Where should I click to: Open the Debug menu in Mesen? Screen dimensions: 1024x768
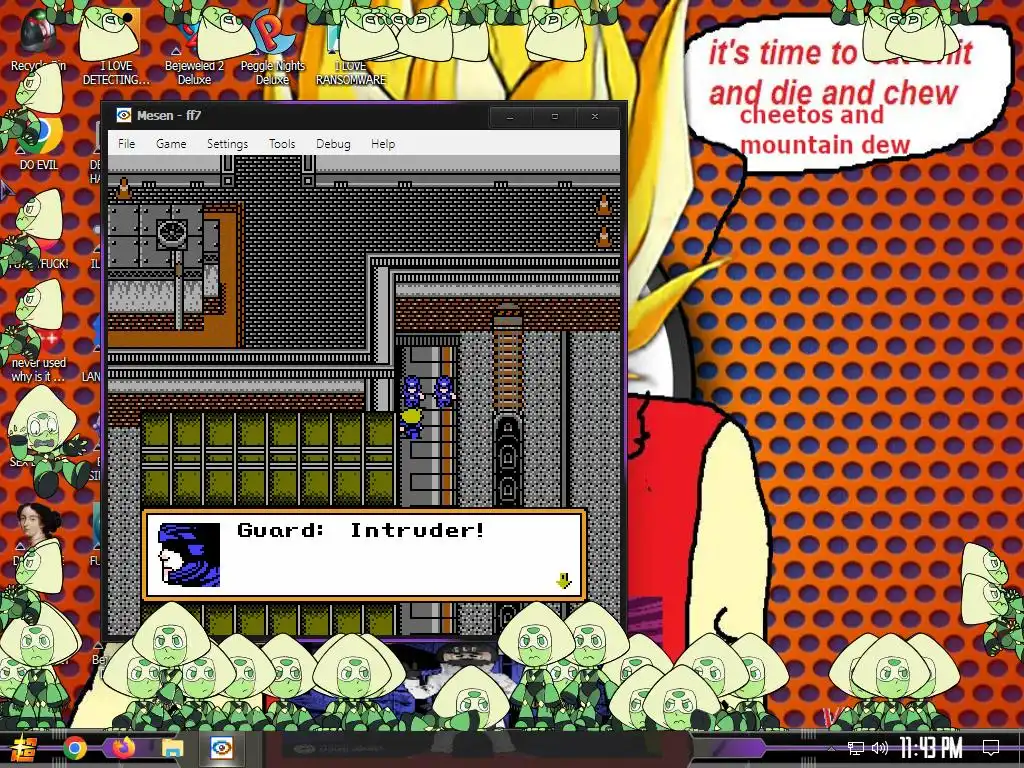point(333,144)
